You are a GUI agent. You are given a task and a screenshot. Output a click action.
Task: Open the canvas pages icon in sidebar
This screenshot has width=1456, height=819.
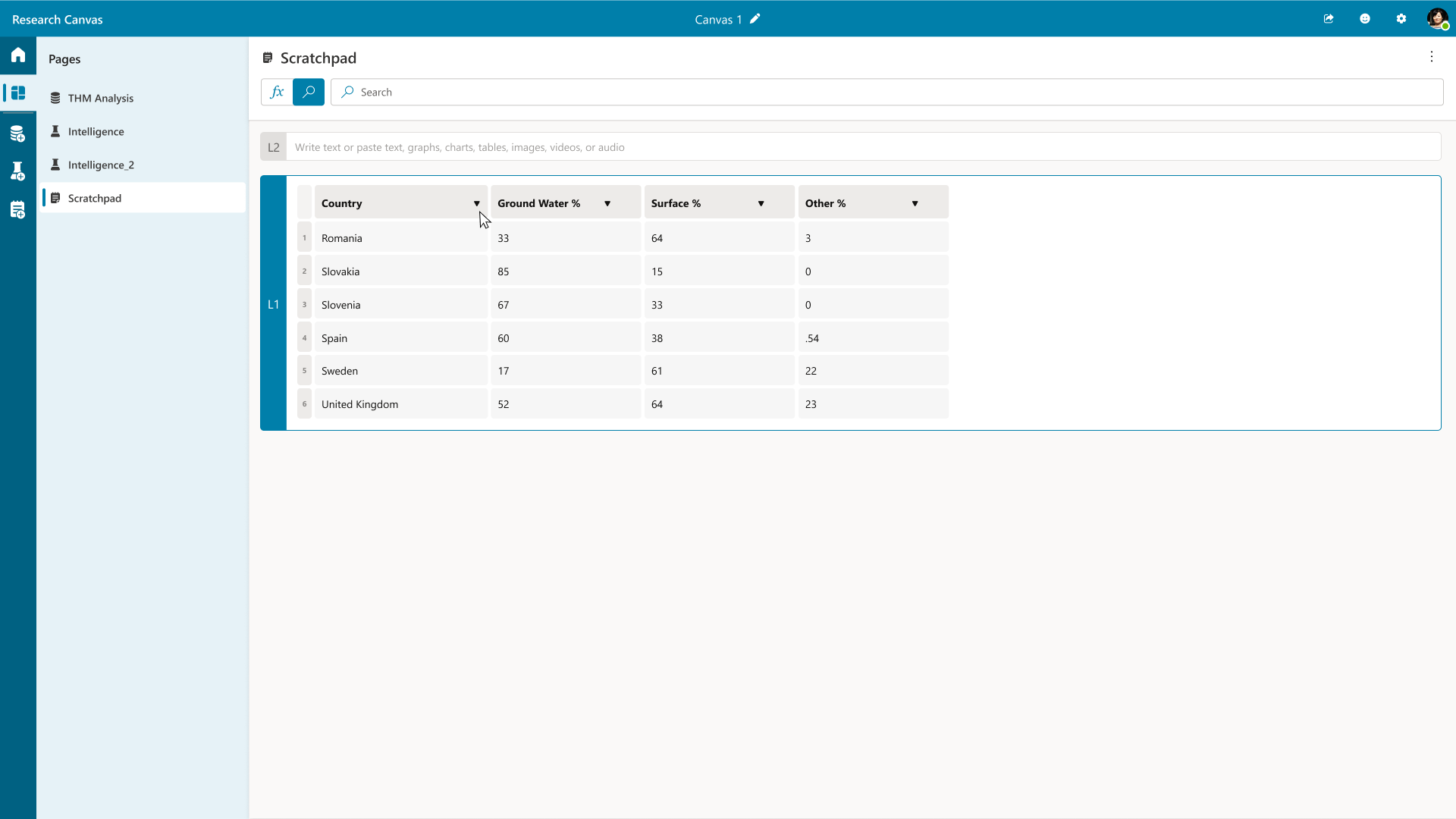pyautogui.click(x=18, y=93)
